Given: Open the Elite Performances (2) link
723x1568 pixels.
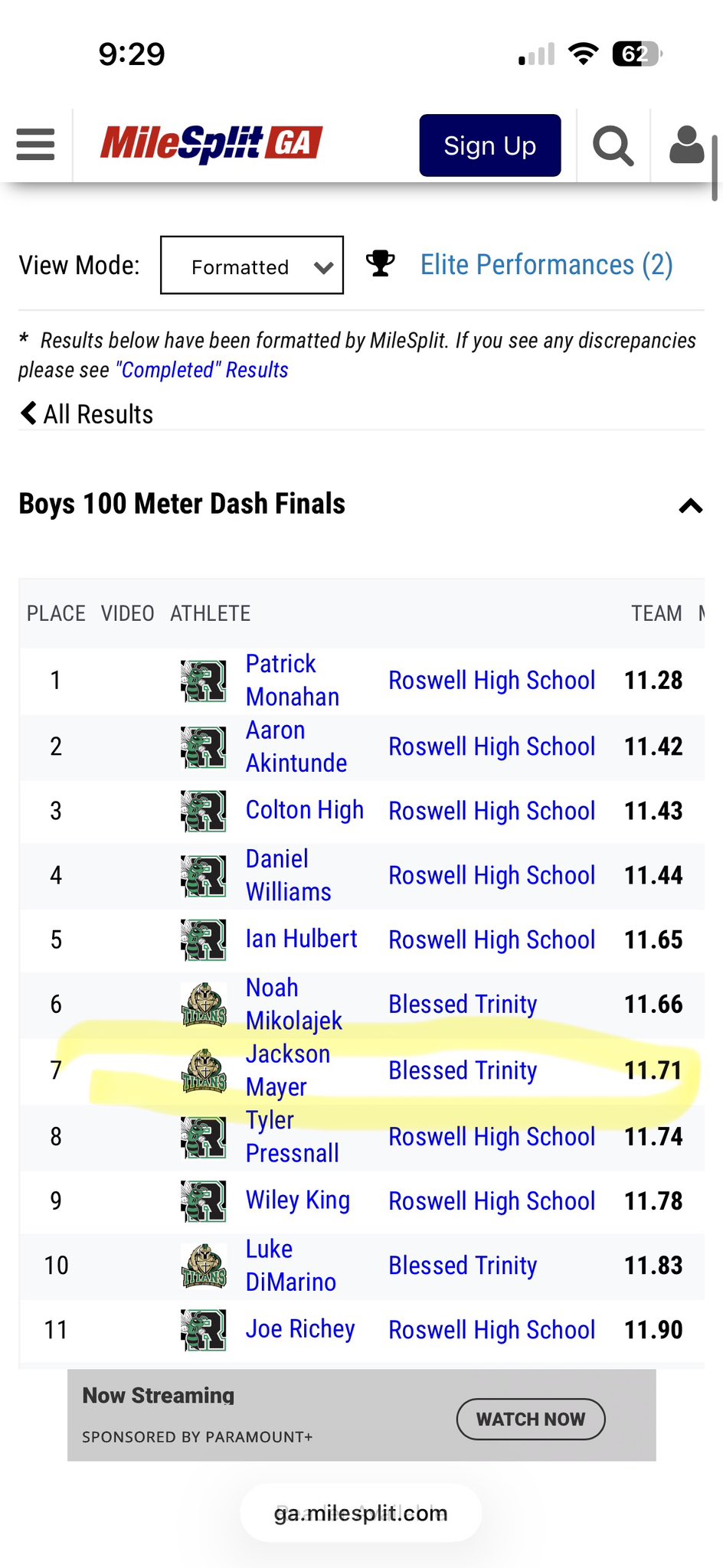Looking at the screenshot, I should click(546, 265).
